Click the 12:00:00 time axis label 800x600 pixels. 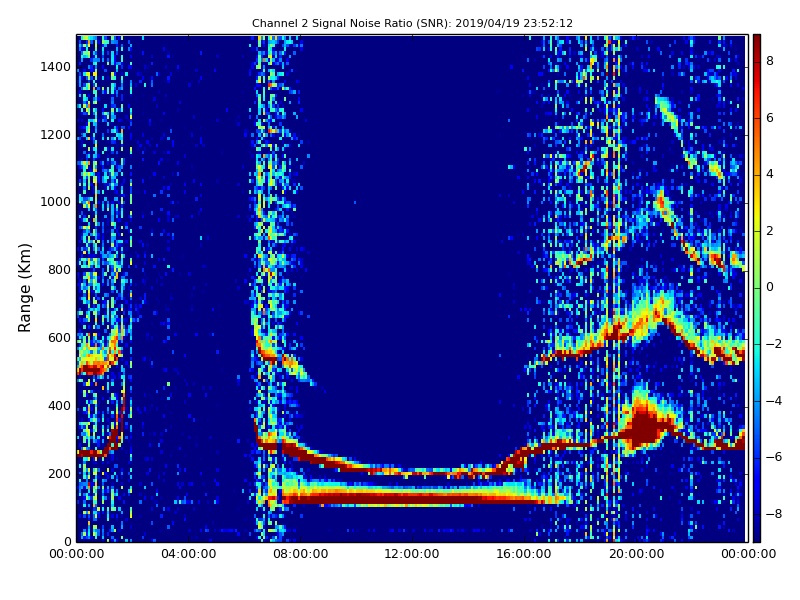click(412, 554)
